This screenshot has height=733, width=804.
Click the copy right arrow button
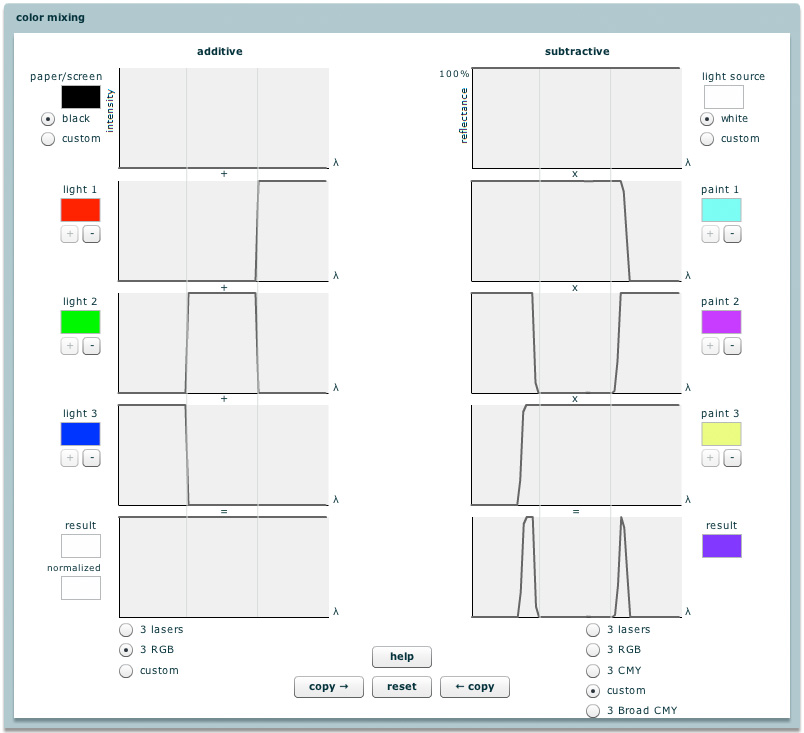point(329,687)
